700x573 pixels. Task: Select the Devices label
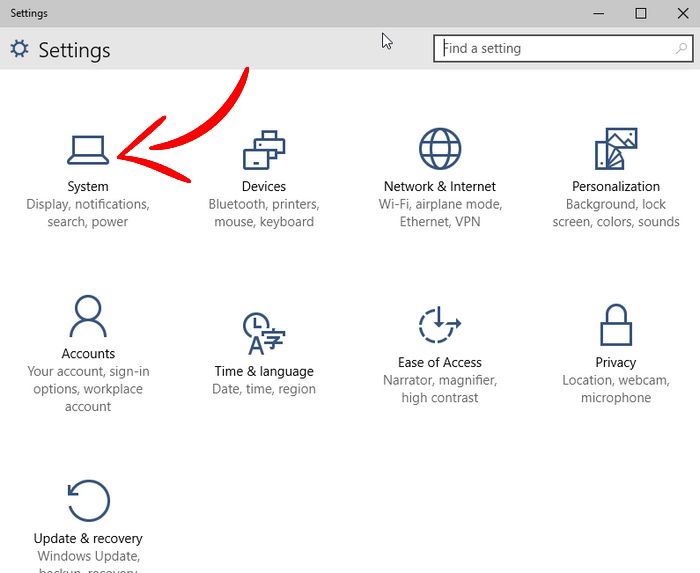(x=264, y=186)
